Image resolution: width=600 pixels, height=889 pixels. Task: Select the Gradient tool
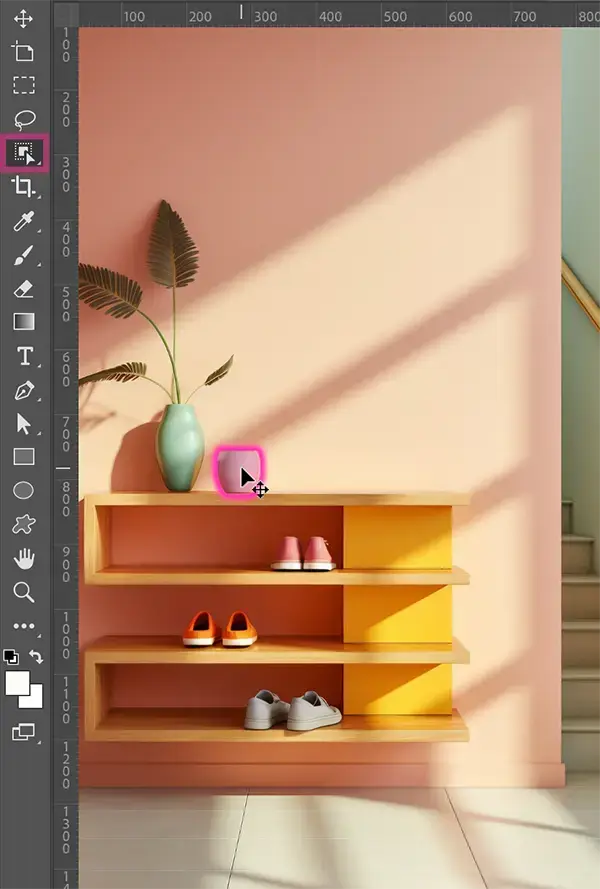click(x=24, y=322)
